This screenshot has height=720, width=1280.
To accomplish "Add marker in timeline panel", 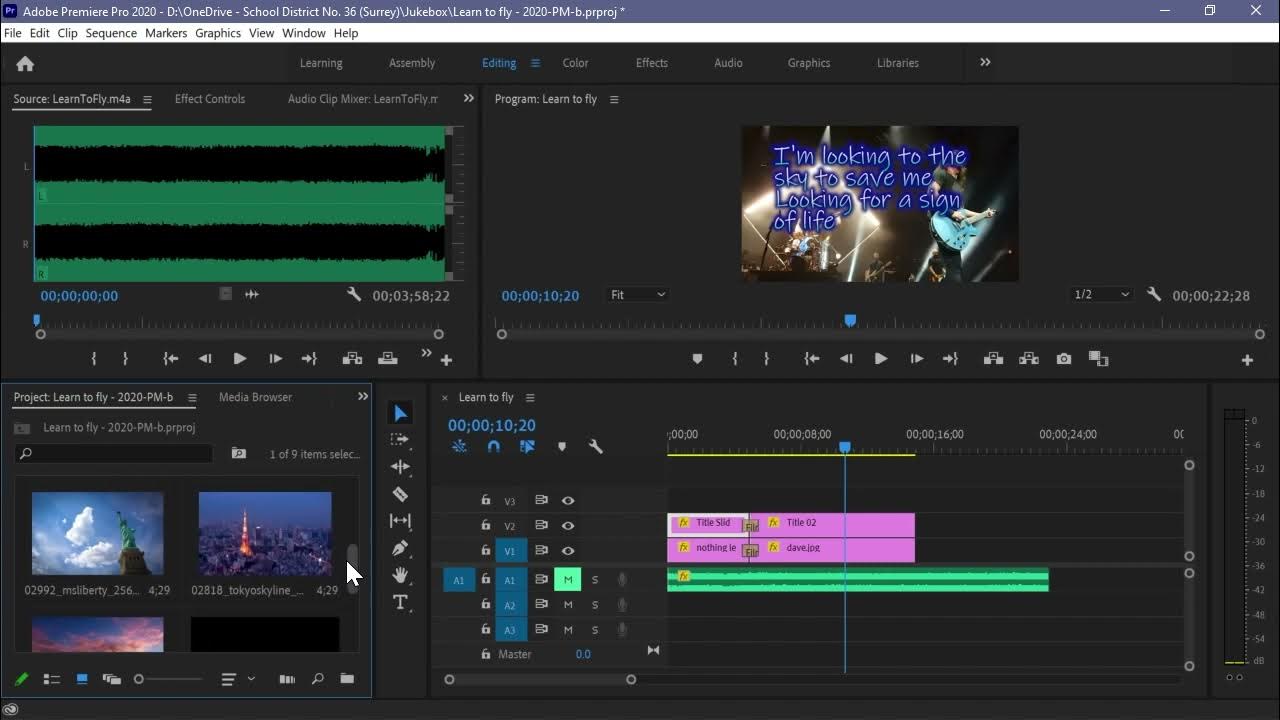I will [562, 447].
